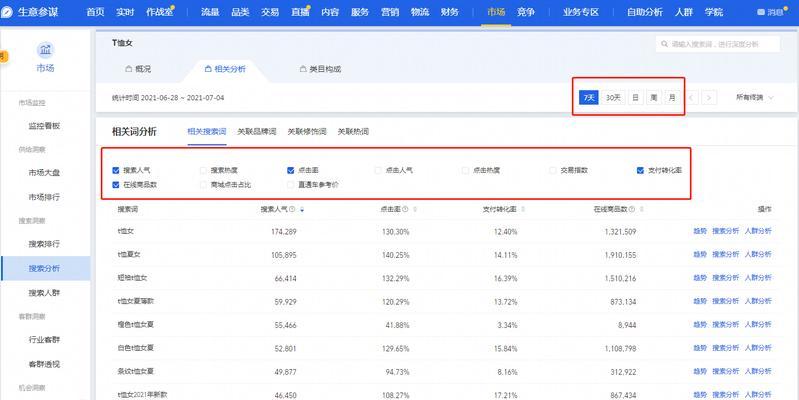799x400 pixels.
Task: Click the help icon beside 点击率 column header
Action: [405, 209]
